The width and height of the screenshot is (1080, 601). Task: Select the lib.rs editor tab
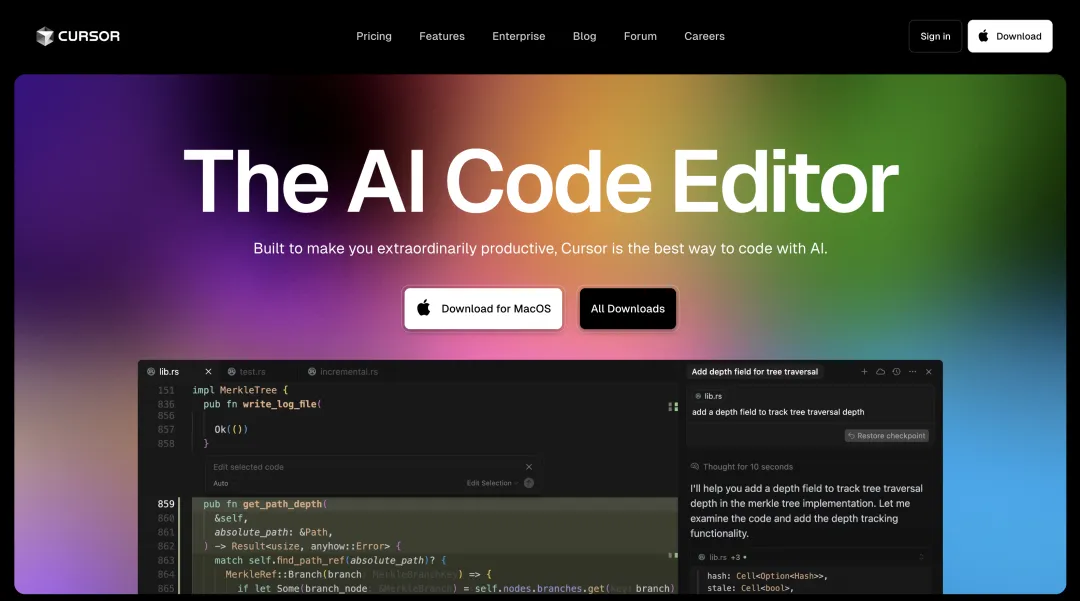169,372
